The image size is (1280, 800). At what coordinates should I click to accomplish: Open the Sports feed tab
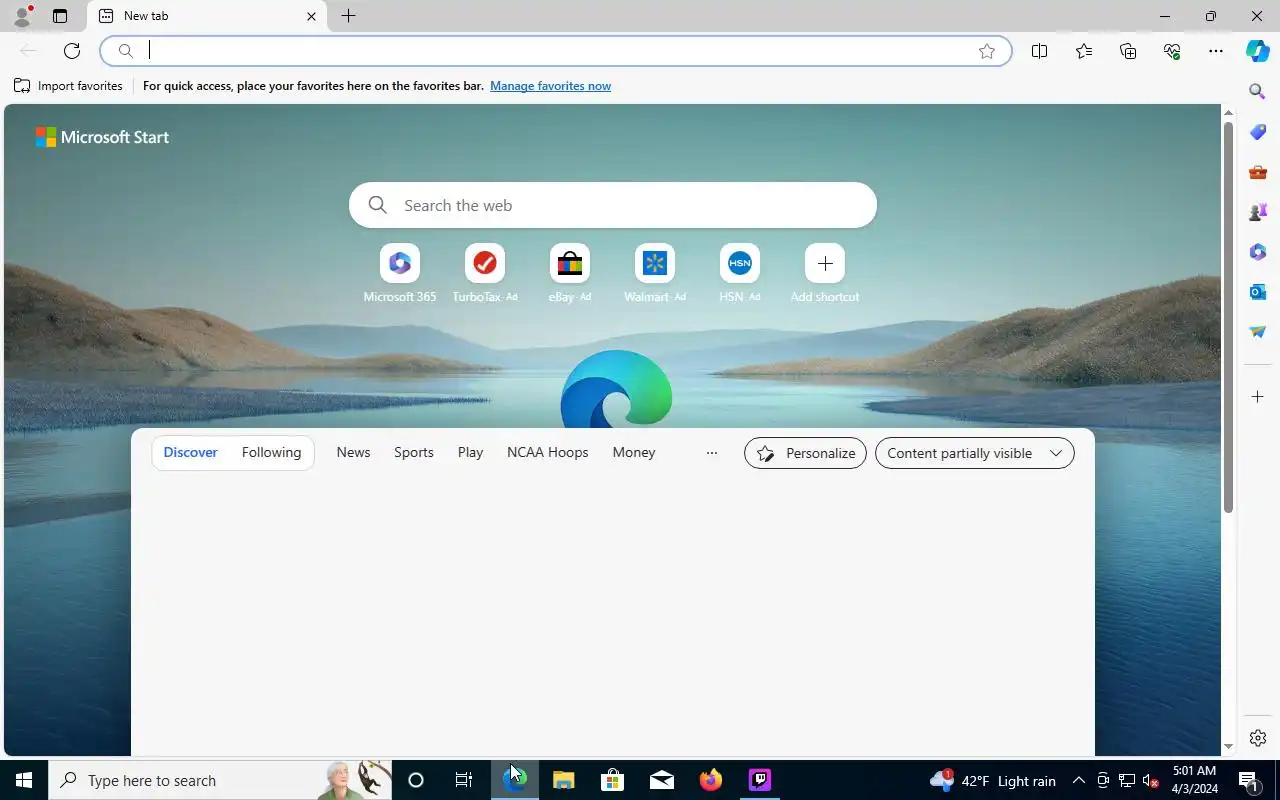(x=414, y=453)
